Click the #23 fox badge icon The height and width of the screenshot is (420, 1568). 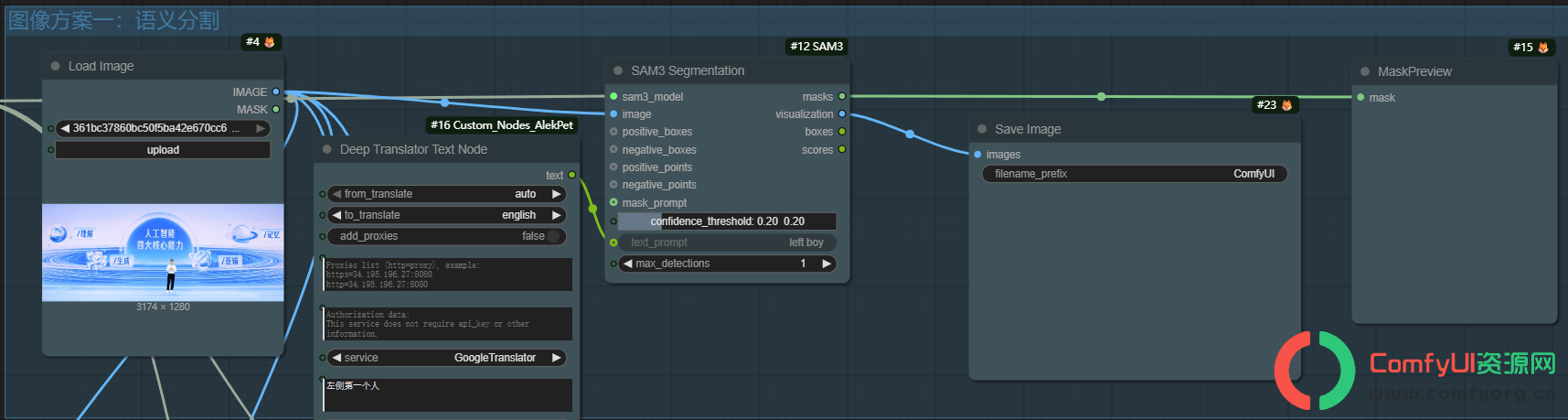(x=1286, y=105)
